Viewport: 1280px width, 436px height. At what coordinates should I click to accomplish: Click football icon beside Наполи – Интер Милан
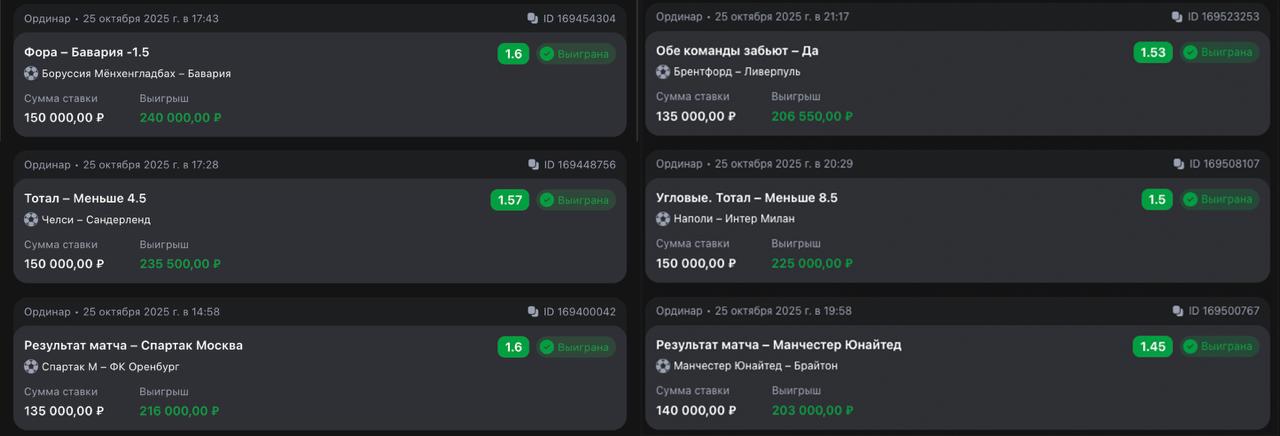[663, 218]
